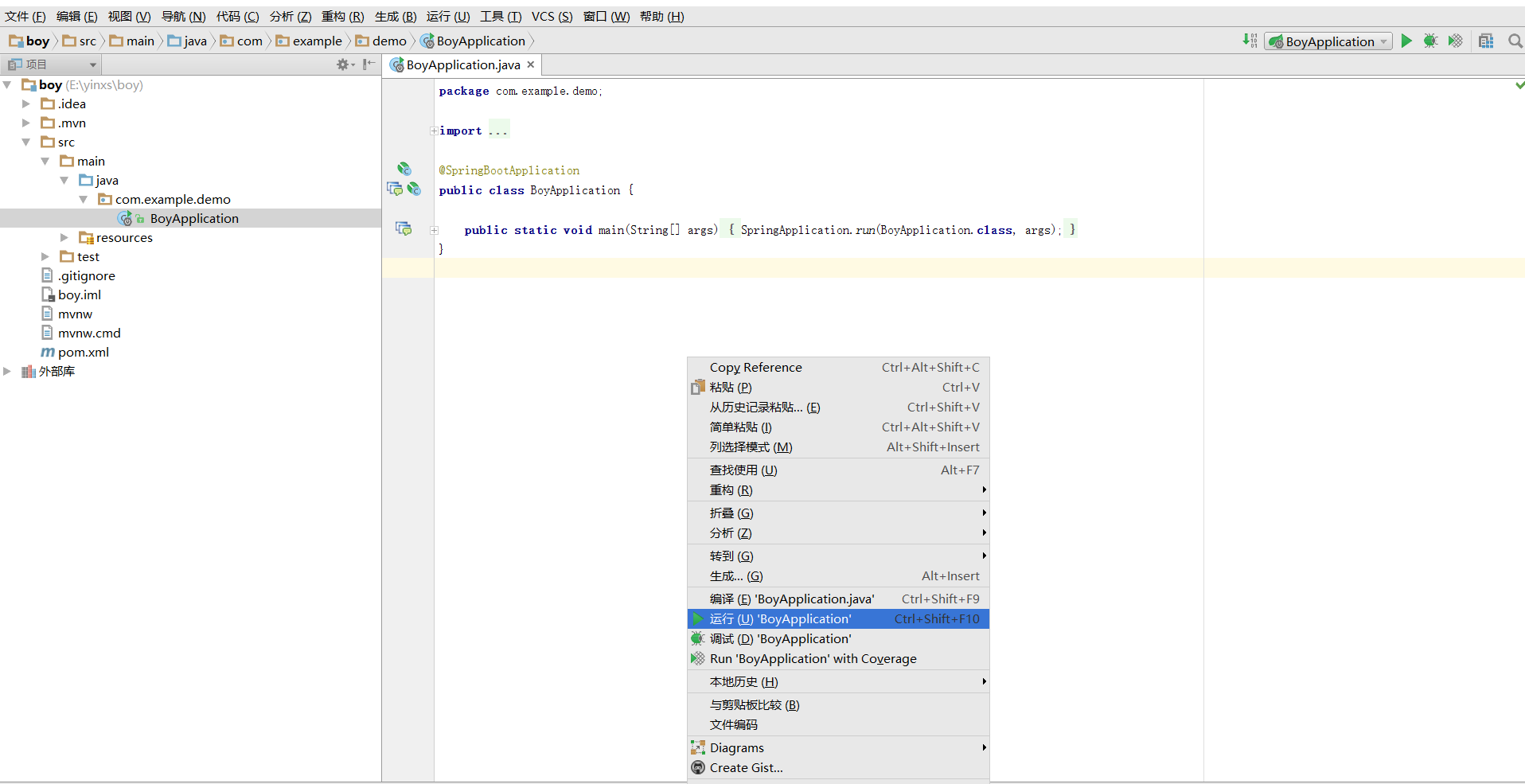
Task: Select Column Selection Mode (列选择模式)
Action: pyautogui.click(x=838, y=447)
